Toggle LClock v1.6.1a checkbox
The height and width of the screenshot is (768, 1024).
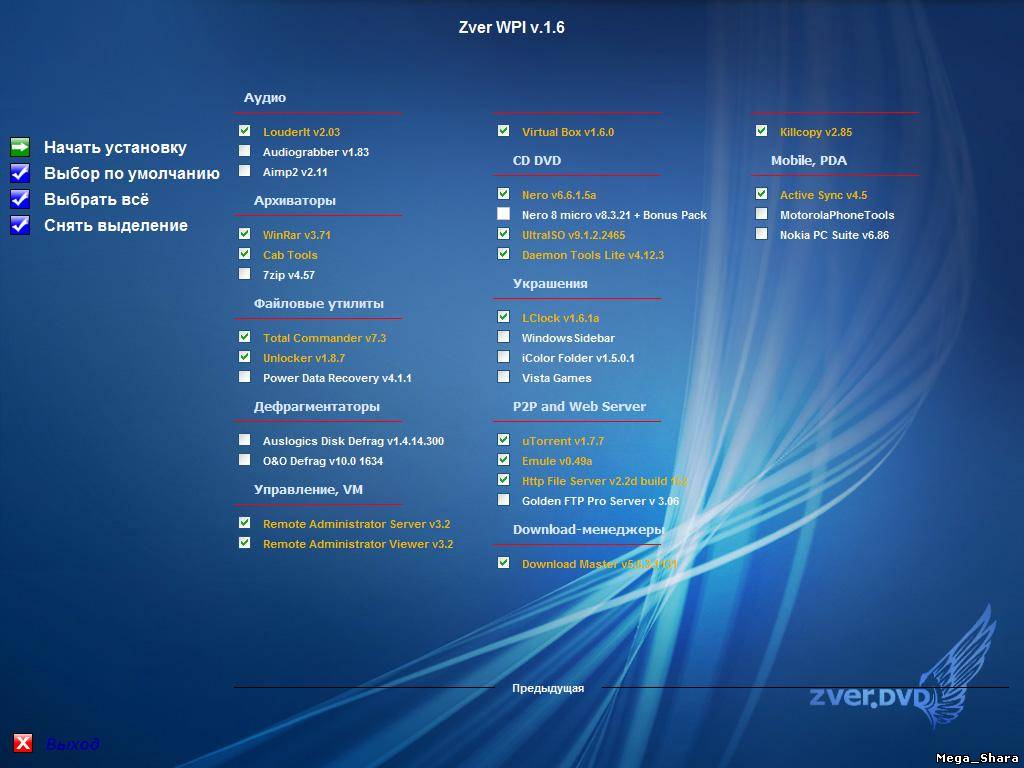pyautogui.click(x=503, y=317)
